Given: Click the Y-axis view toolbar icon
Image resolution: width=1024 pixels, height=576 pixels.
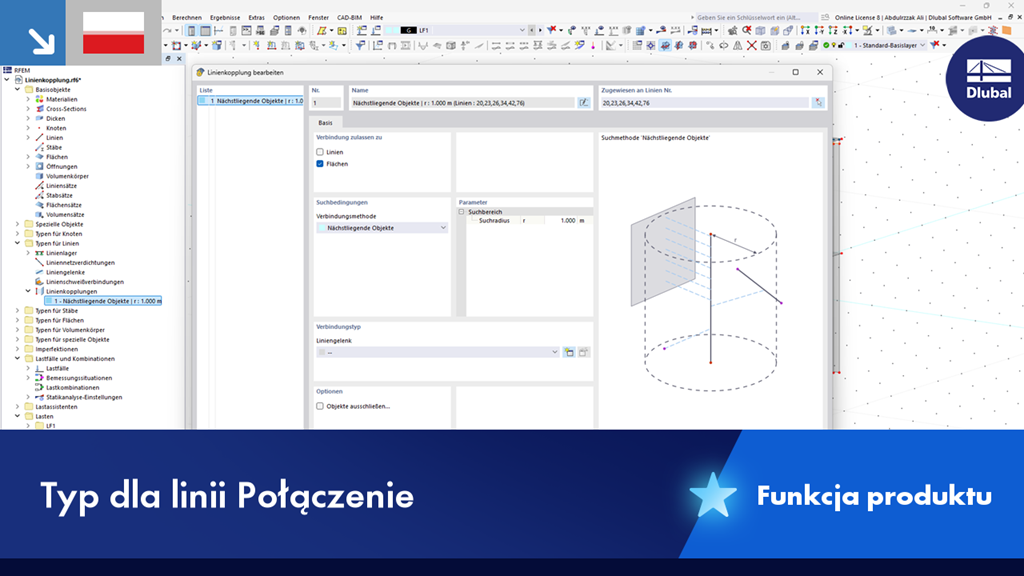Looking at the screenshot, I should tap(819, 31).
